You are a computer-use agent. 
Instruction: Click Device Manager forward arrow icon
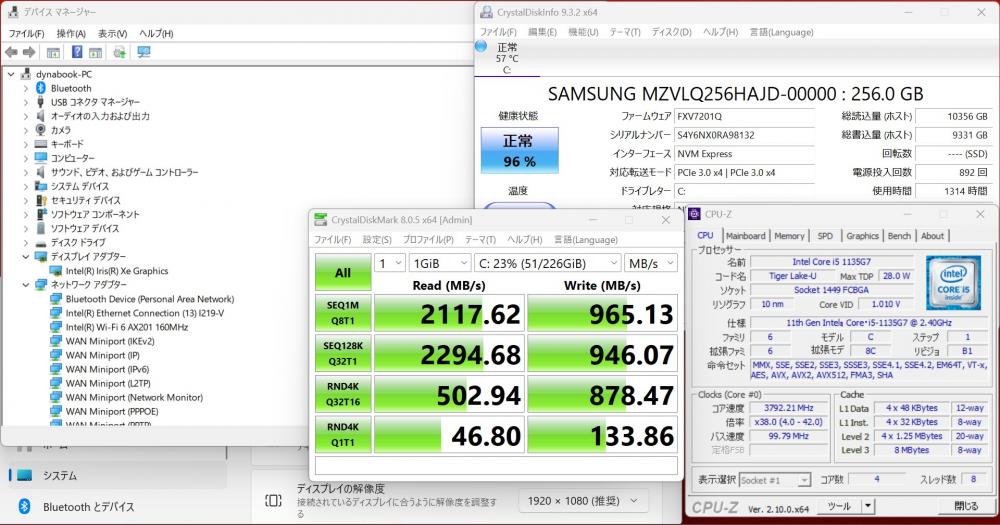pos(29,52)
